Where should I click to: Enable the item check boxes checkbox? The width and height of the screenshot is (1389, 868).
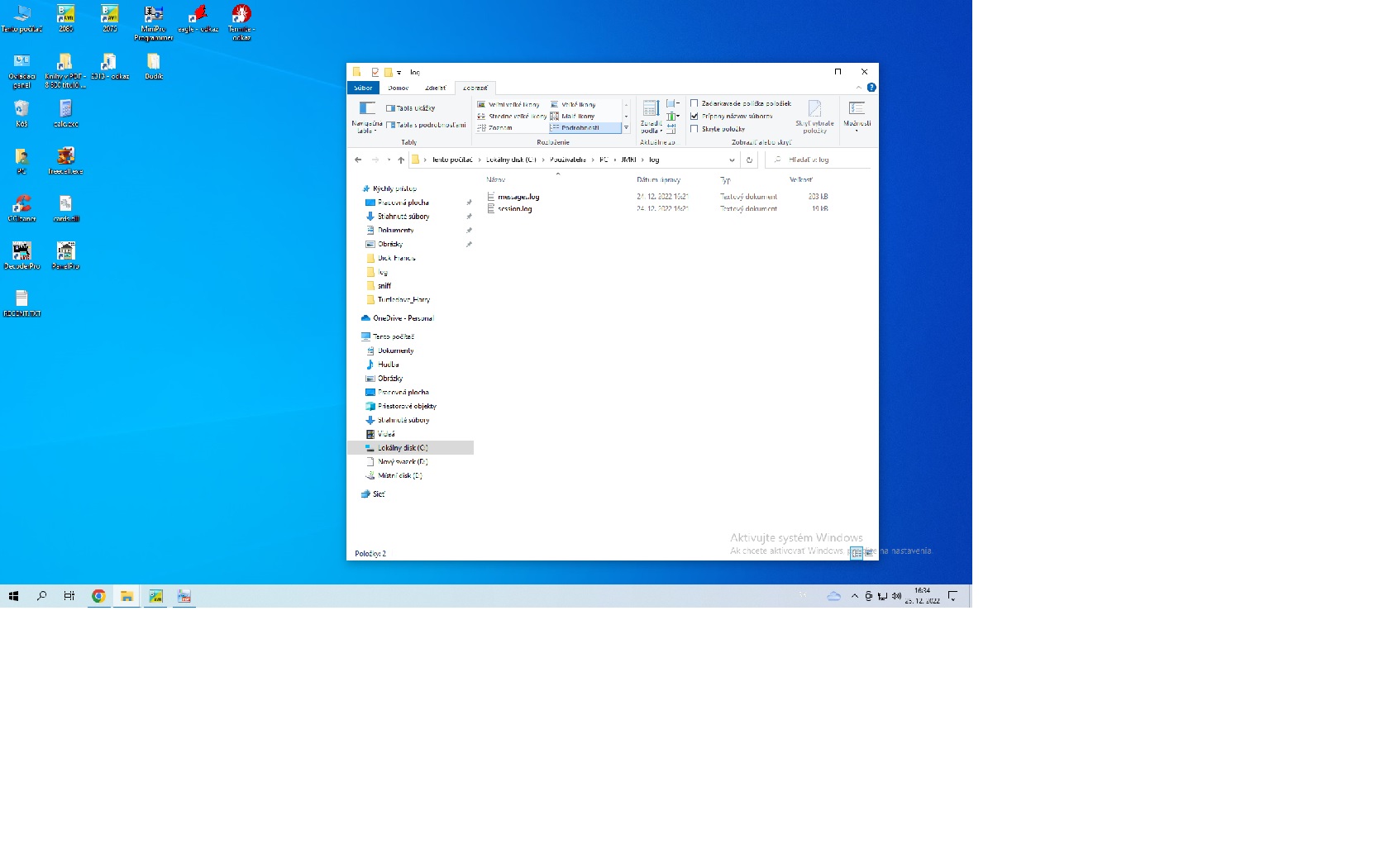click(694, 104)
